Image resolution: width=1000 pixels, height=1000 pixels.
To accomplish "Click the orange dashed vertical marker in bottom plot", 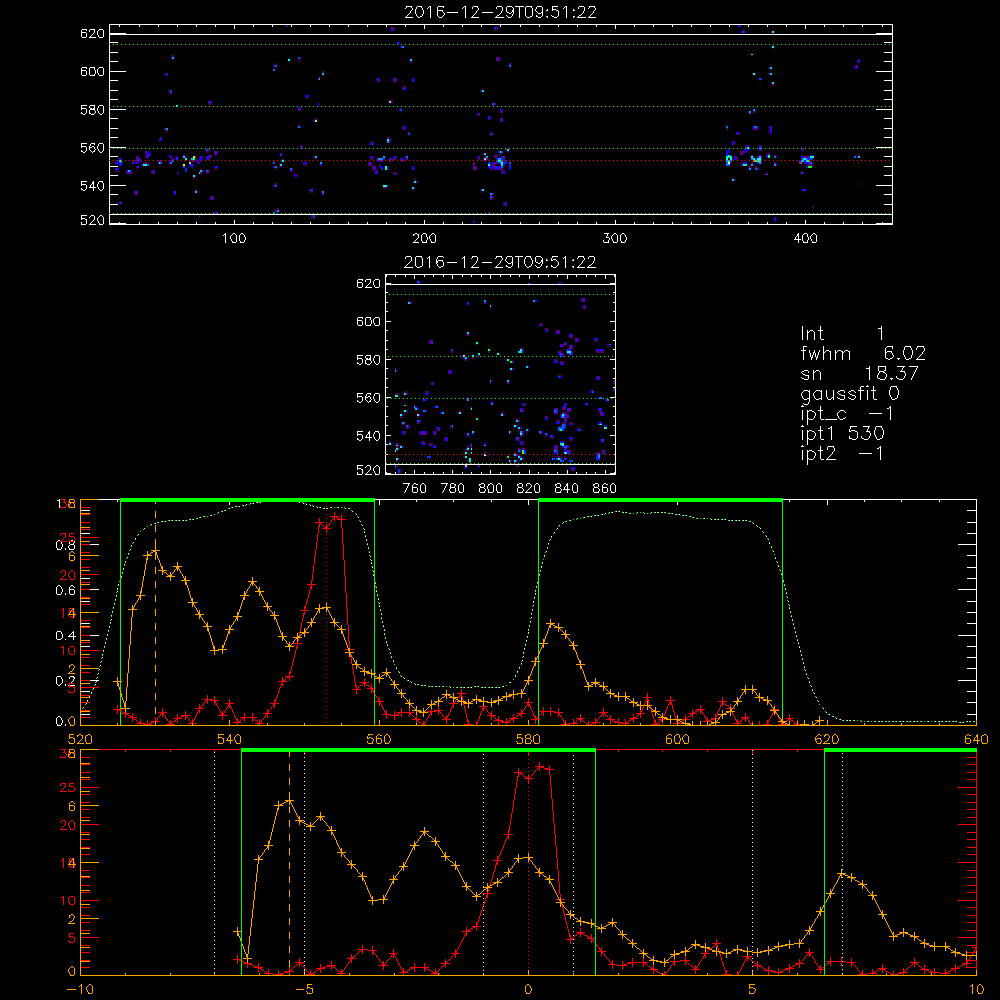I will pos(289,861).
